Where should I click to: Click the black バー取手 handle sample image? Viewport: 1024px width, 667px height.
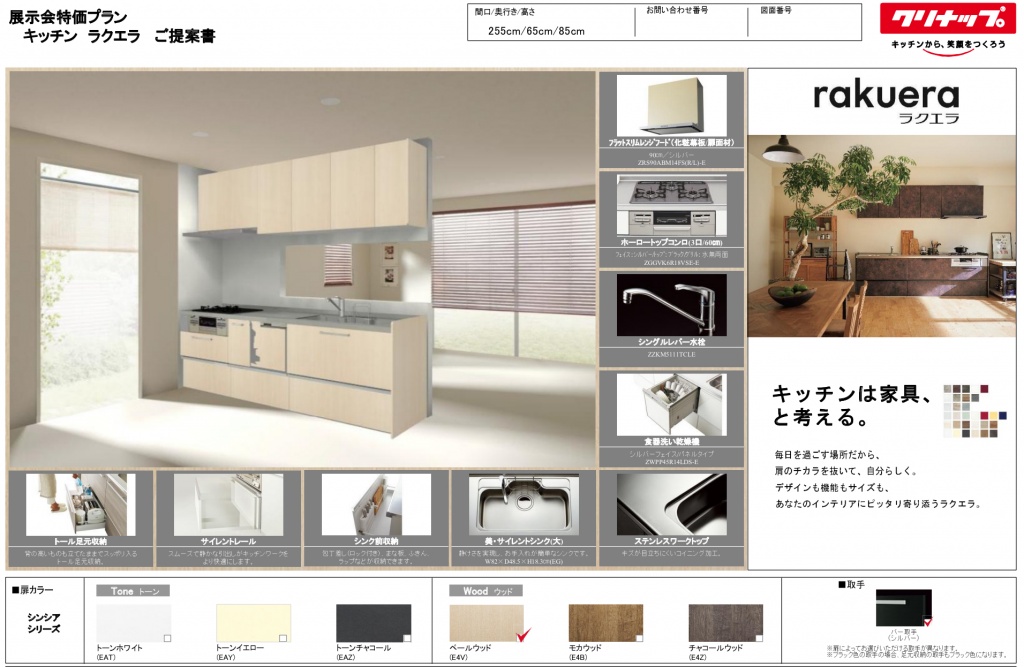click(x=904, y=608)
